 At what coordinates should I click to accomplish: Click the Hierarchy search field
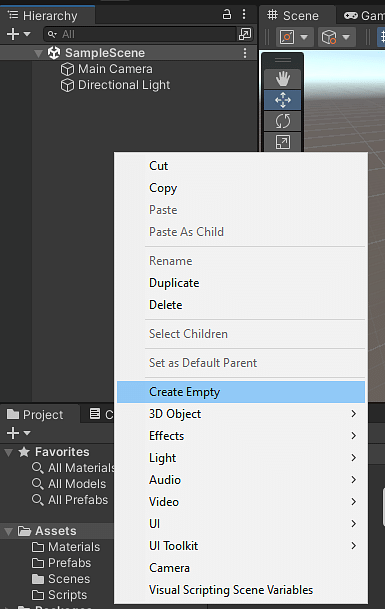tap(140, 34)
